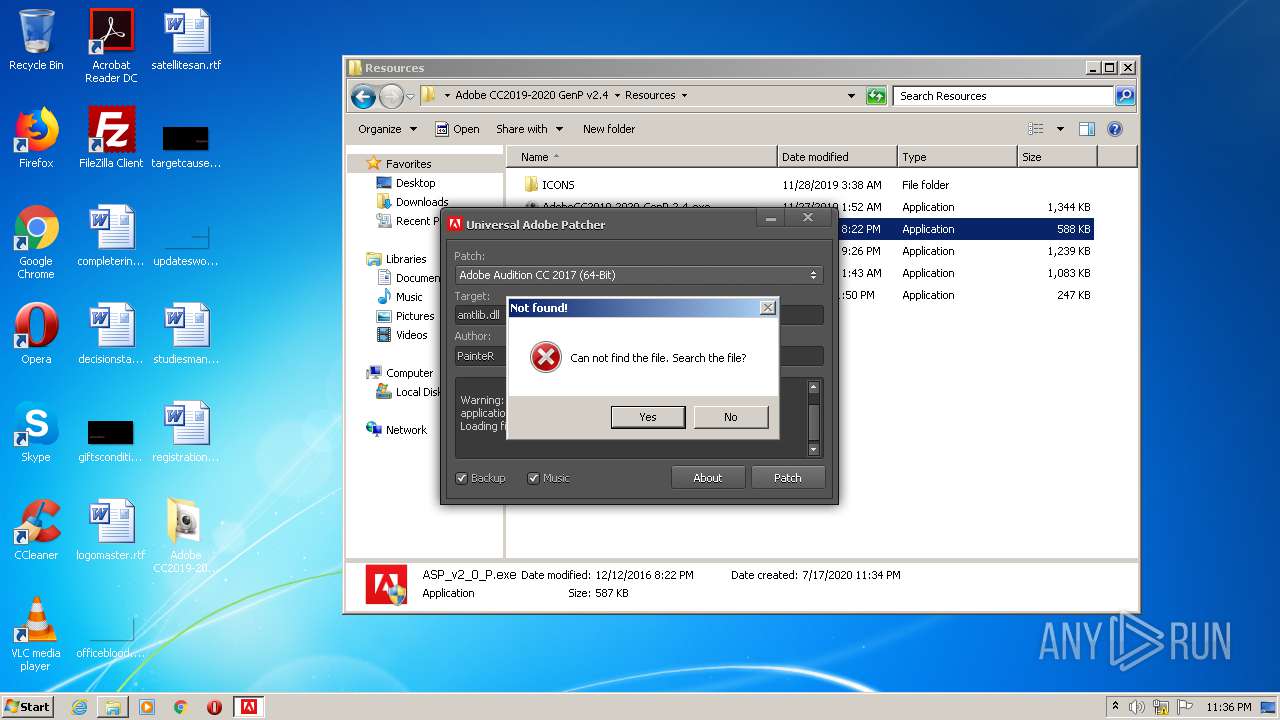Select the studiesman... desktop document
This screenshot has height=720, width=1280.
click(186, 334)
